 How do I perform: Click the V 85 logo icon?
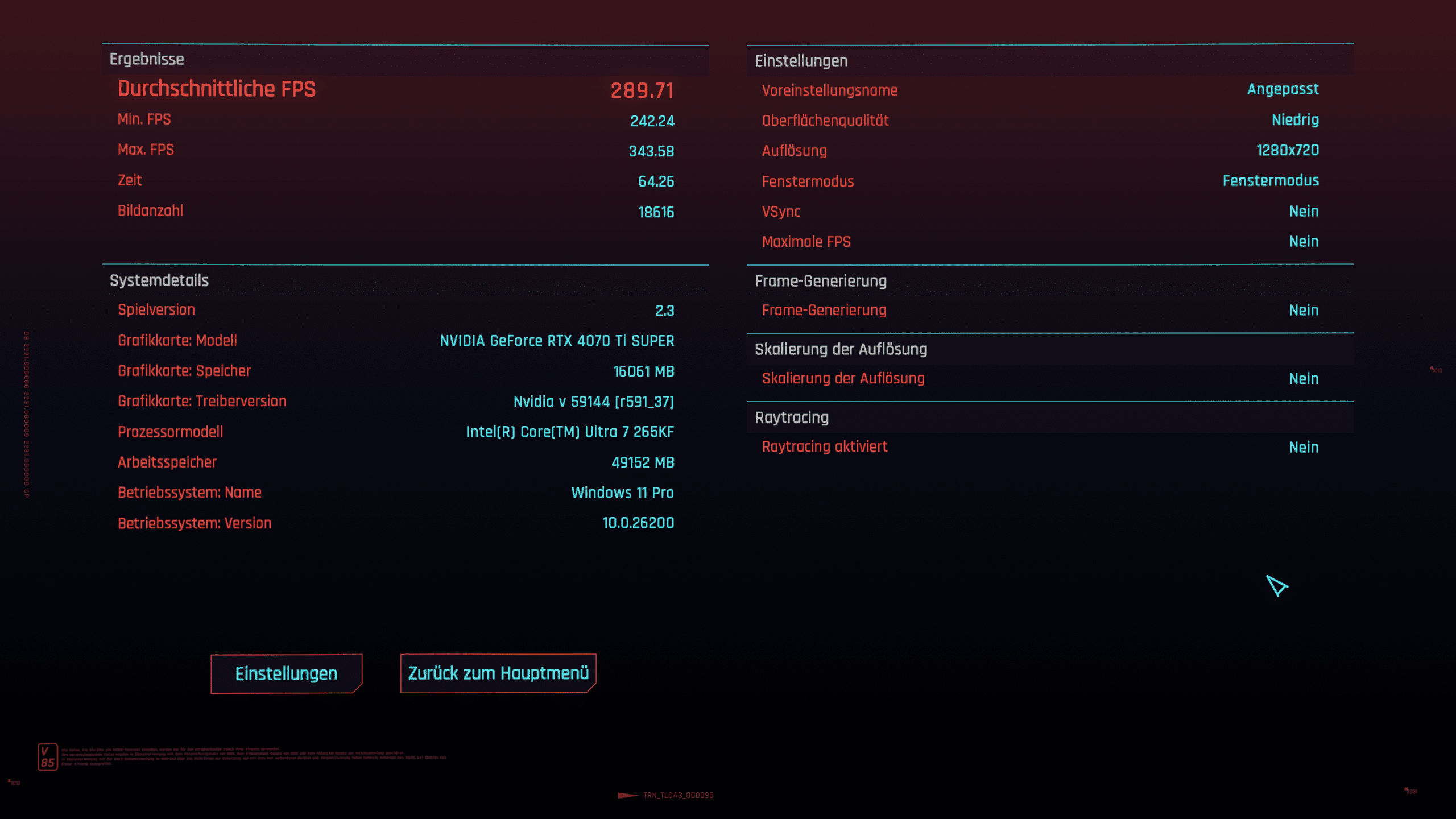[48, 757]
